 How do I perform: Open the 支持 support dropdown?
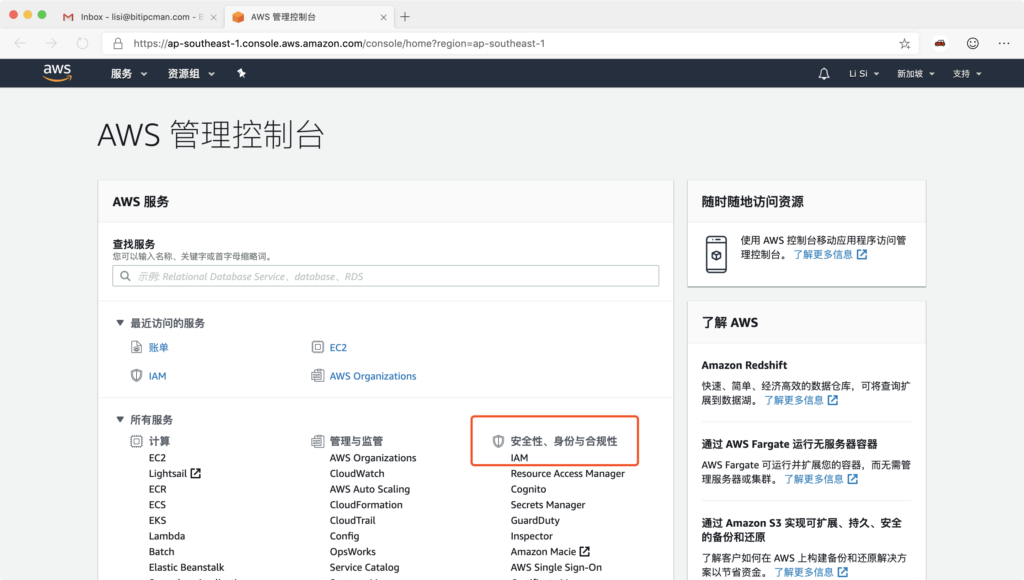pyautogui.click(x=967, y=74)
